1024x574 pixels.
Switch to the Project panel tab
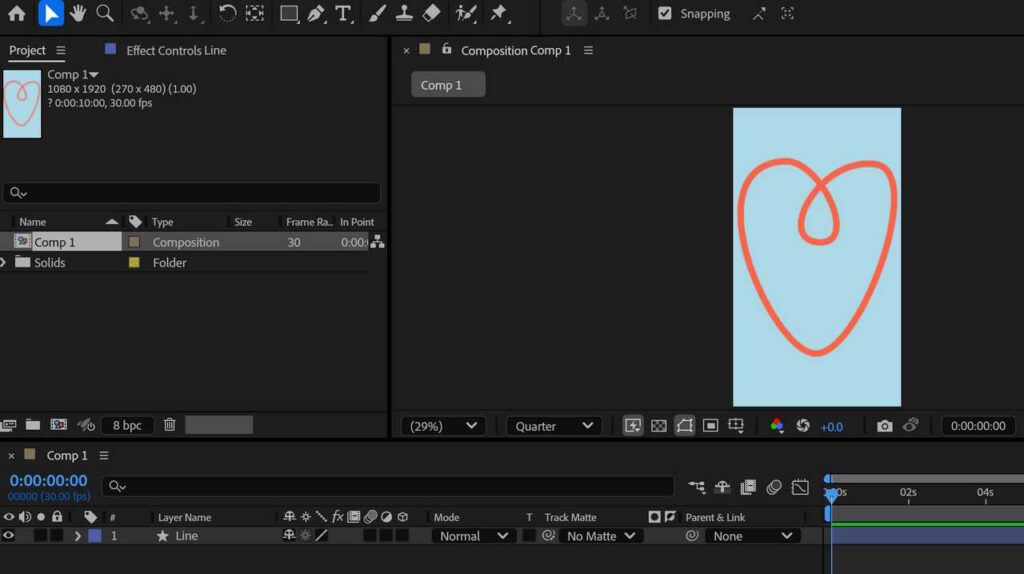click(27, 50)
